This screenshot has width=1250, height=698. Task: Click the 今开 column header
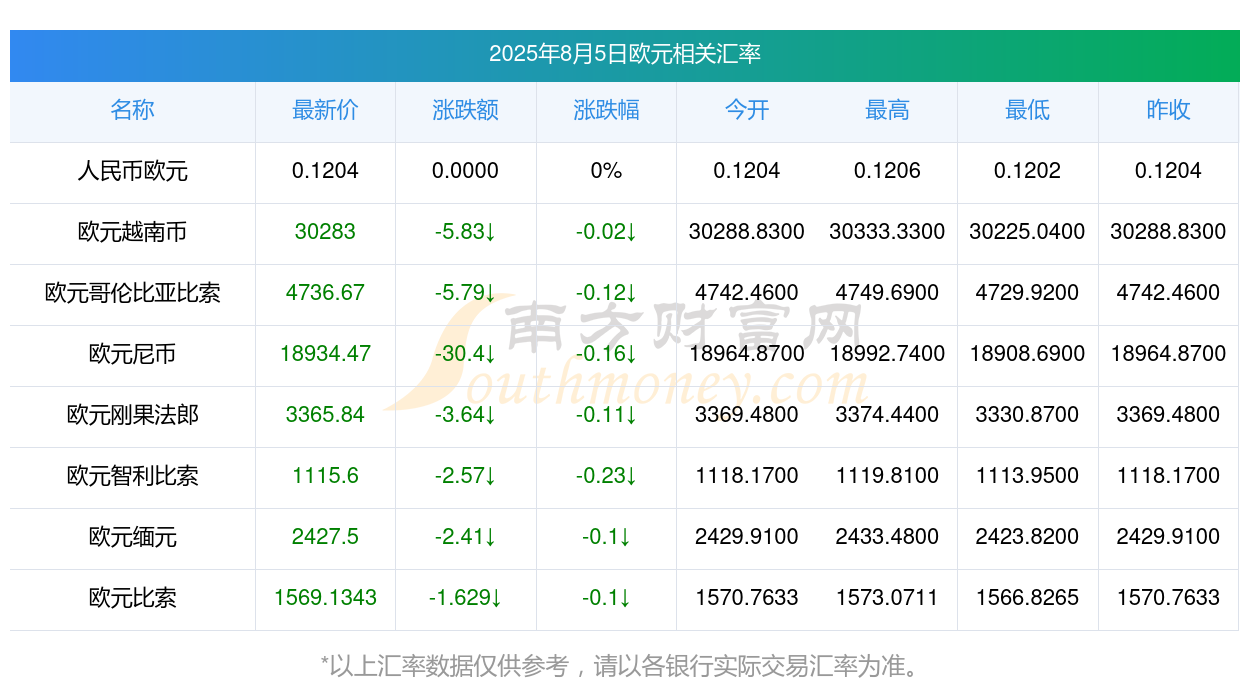coord(746,110)
